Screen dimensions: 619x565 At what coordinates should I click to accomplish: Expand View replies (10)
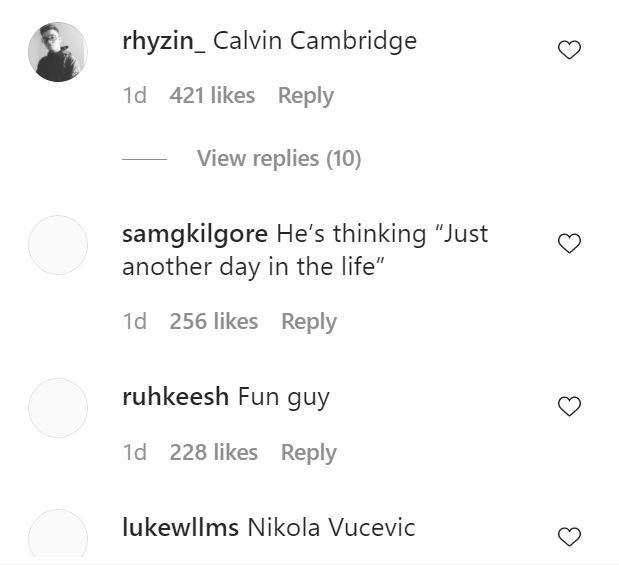point(279,158)
